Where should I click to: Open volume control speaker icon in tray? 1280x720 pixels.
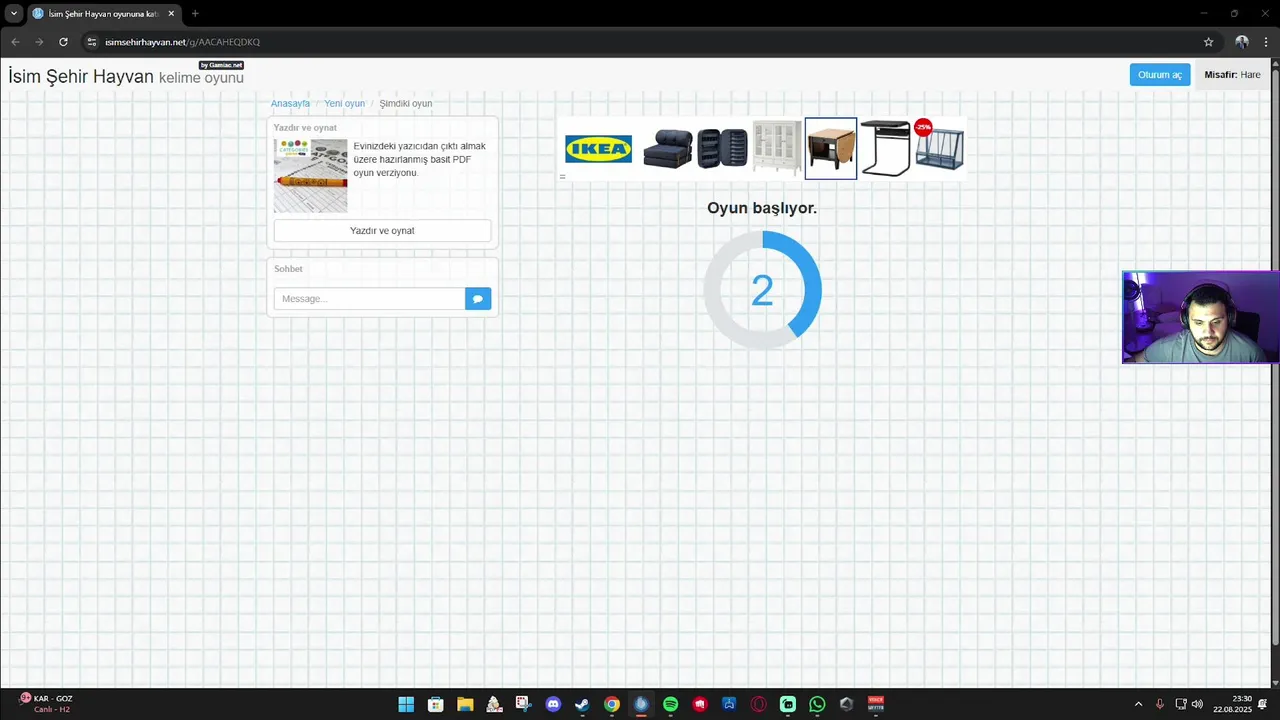click(x=1197, y=704)
